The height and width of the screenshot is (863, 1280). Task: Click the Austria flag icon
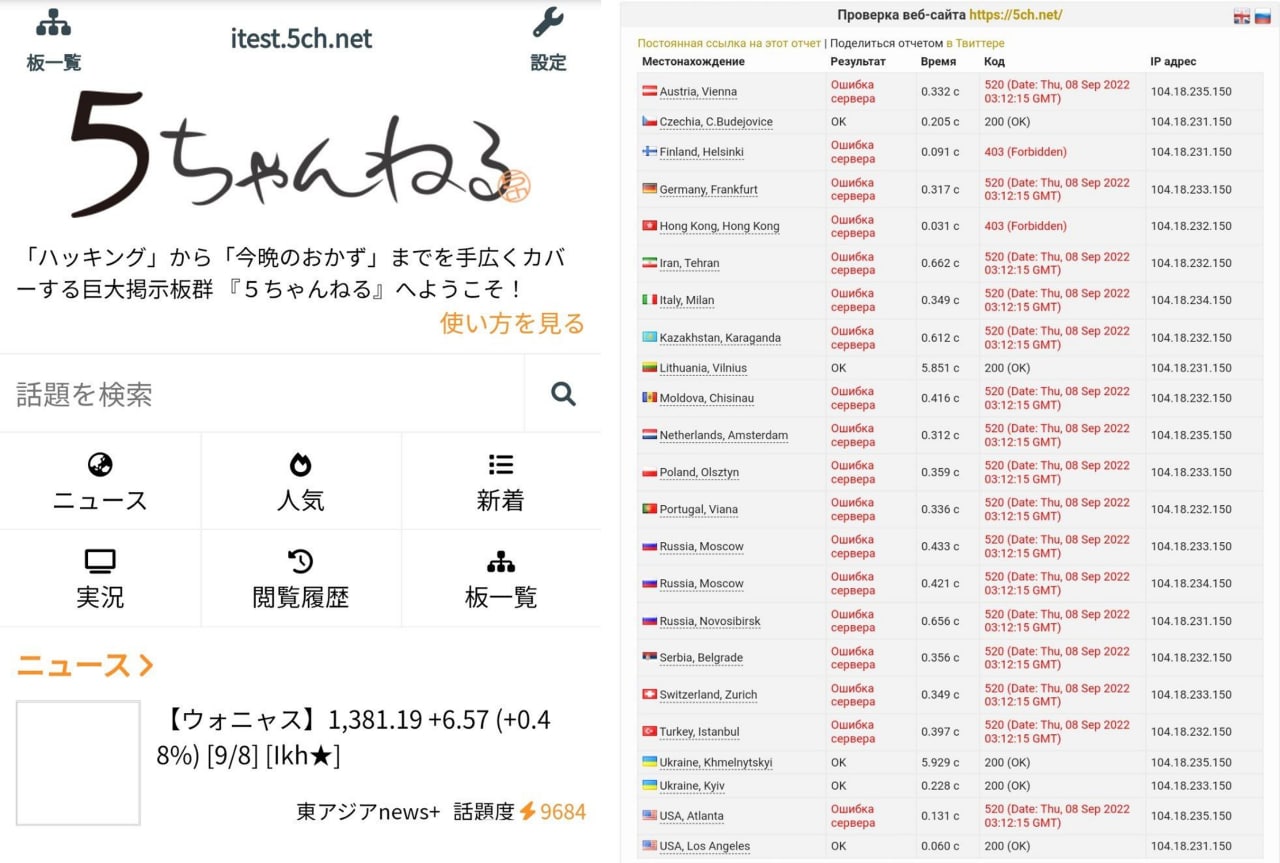[x=649, y=91]
